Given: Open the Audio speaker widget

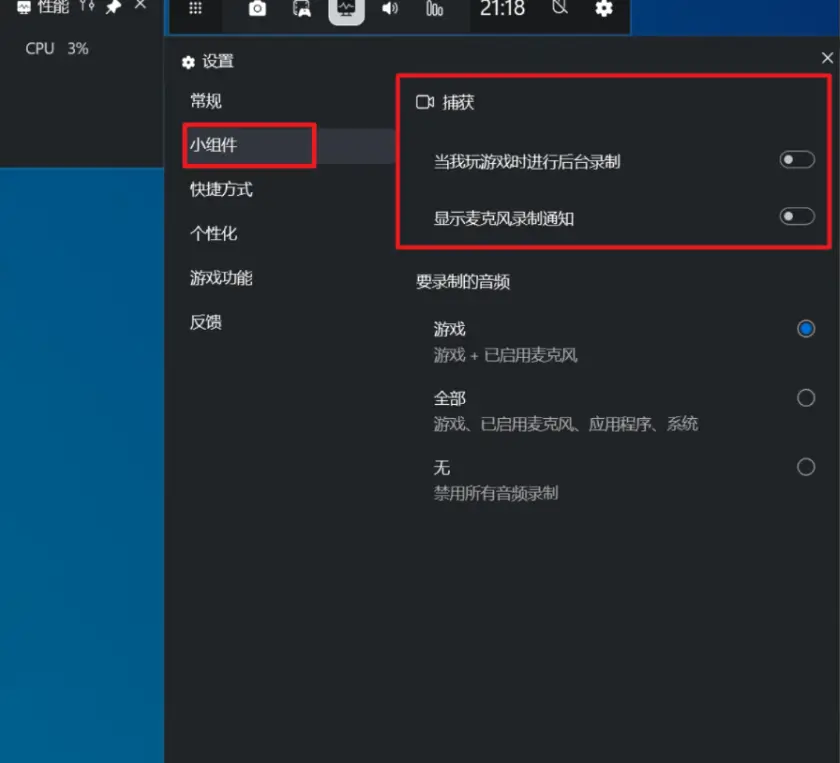Looking at the screenshot, I should click(390, 8).
